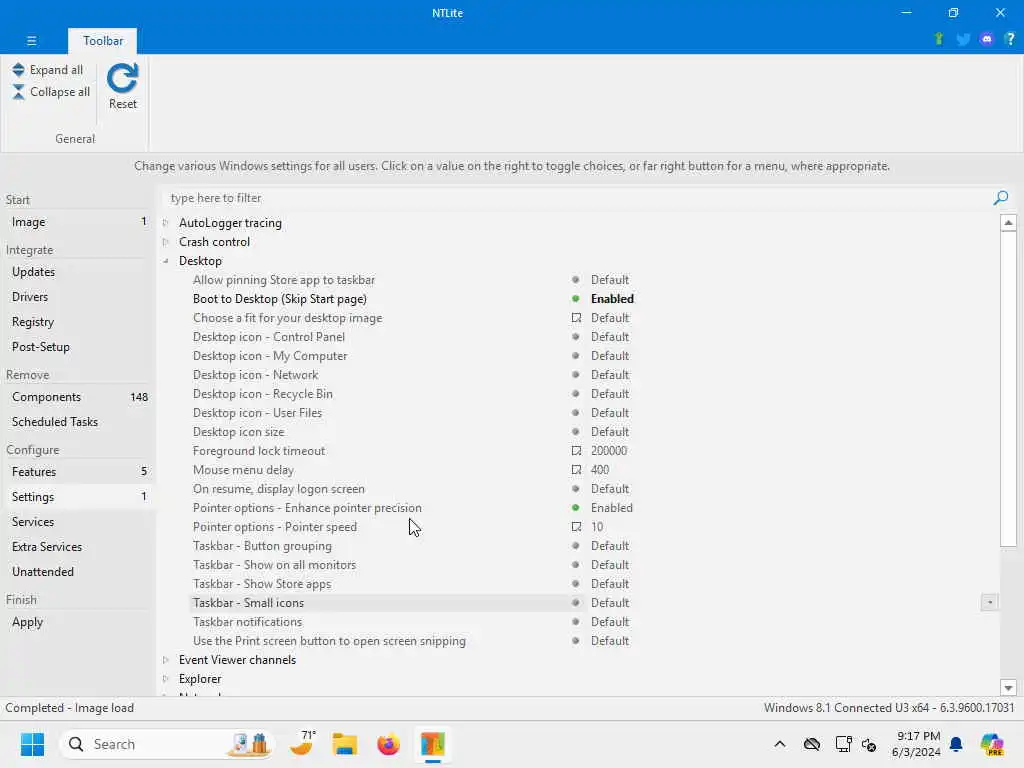Viewport: 1024px width, 768px height.
Task: Click the filter search magnifier icon
Action: 1000,197
